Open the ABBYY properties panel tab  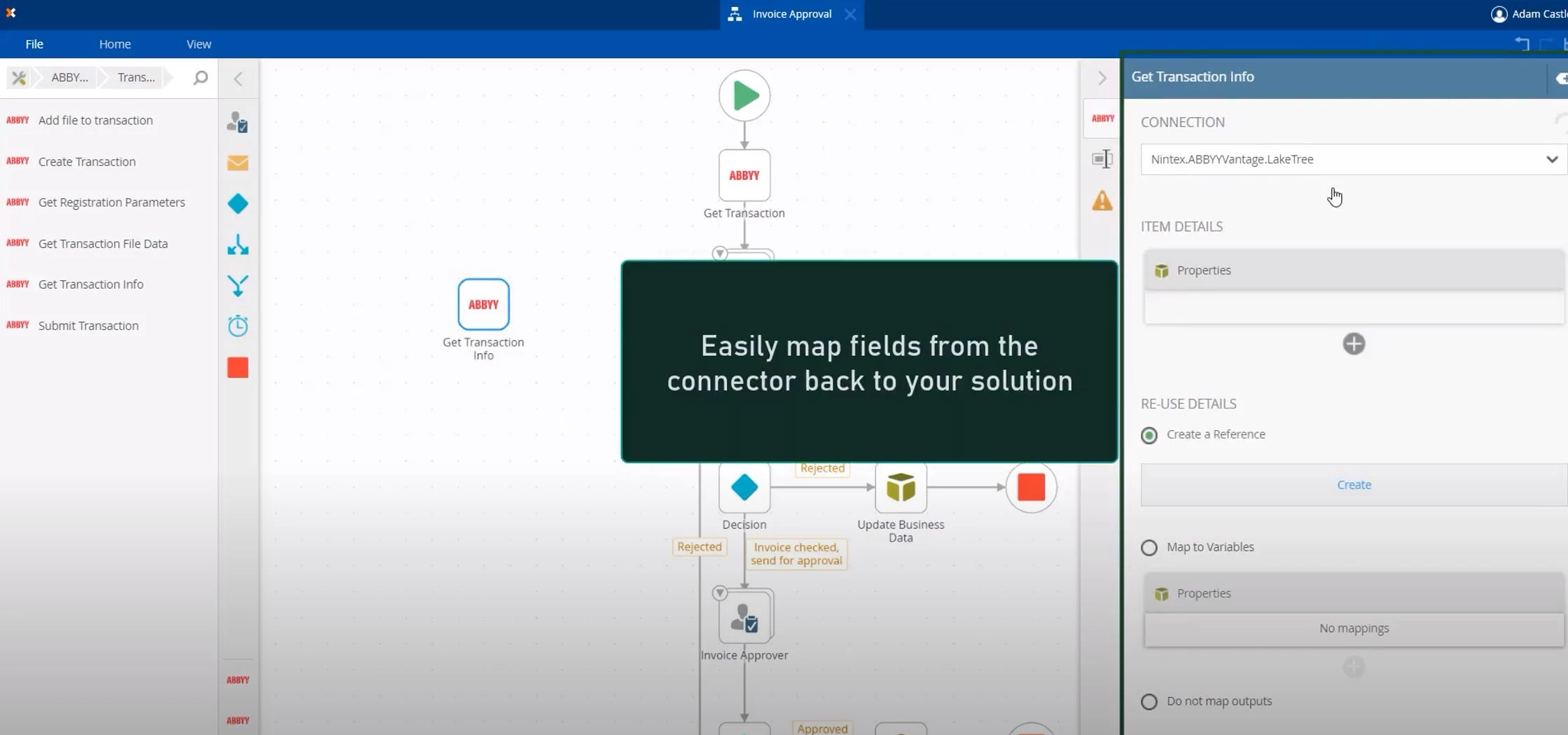pos(1103,118)
